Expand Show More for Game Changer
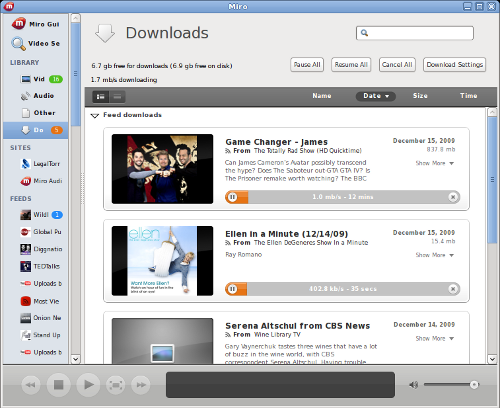The image size is (500, 408). pyautogui.click(x=435, y=163)
